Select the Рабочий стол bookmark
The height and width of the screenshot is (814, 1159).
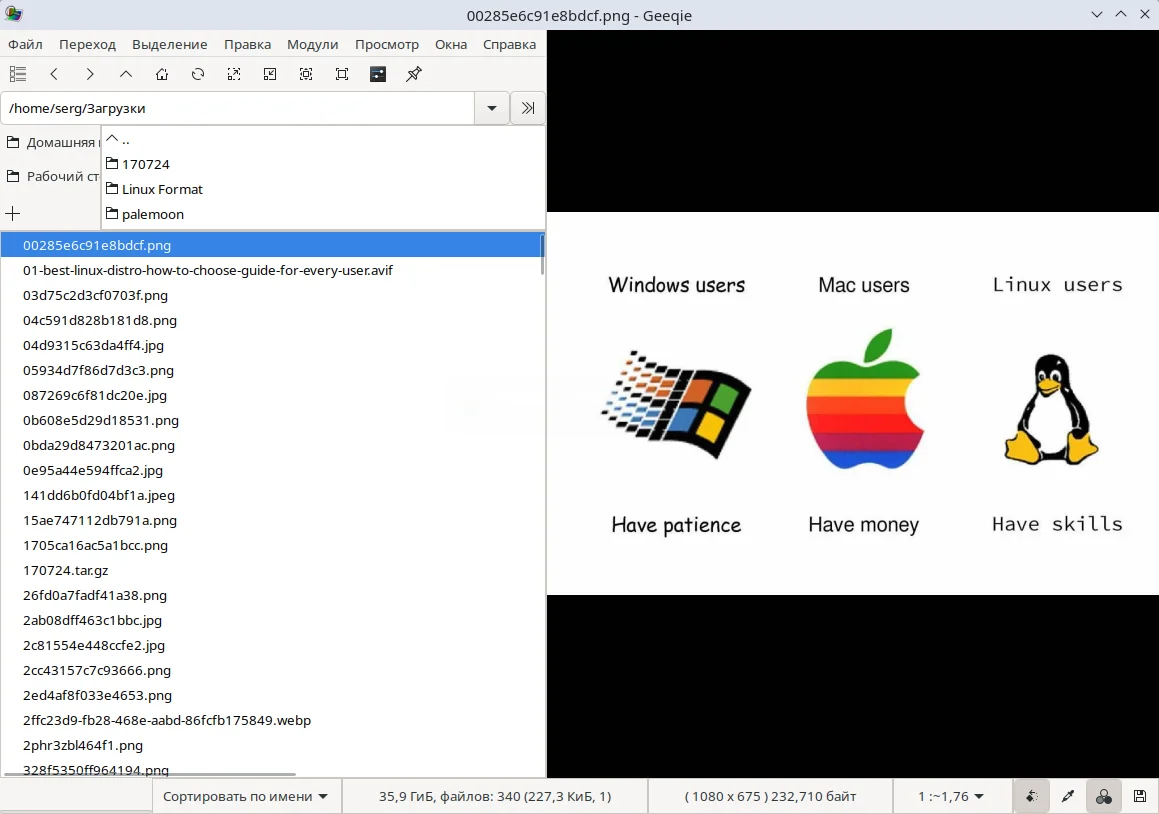[x=50, y=176]
